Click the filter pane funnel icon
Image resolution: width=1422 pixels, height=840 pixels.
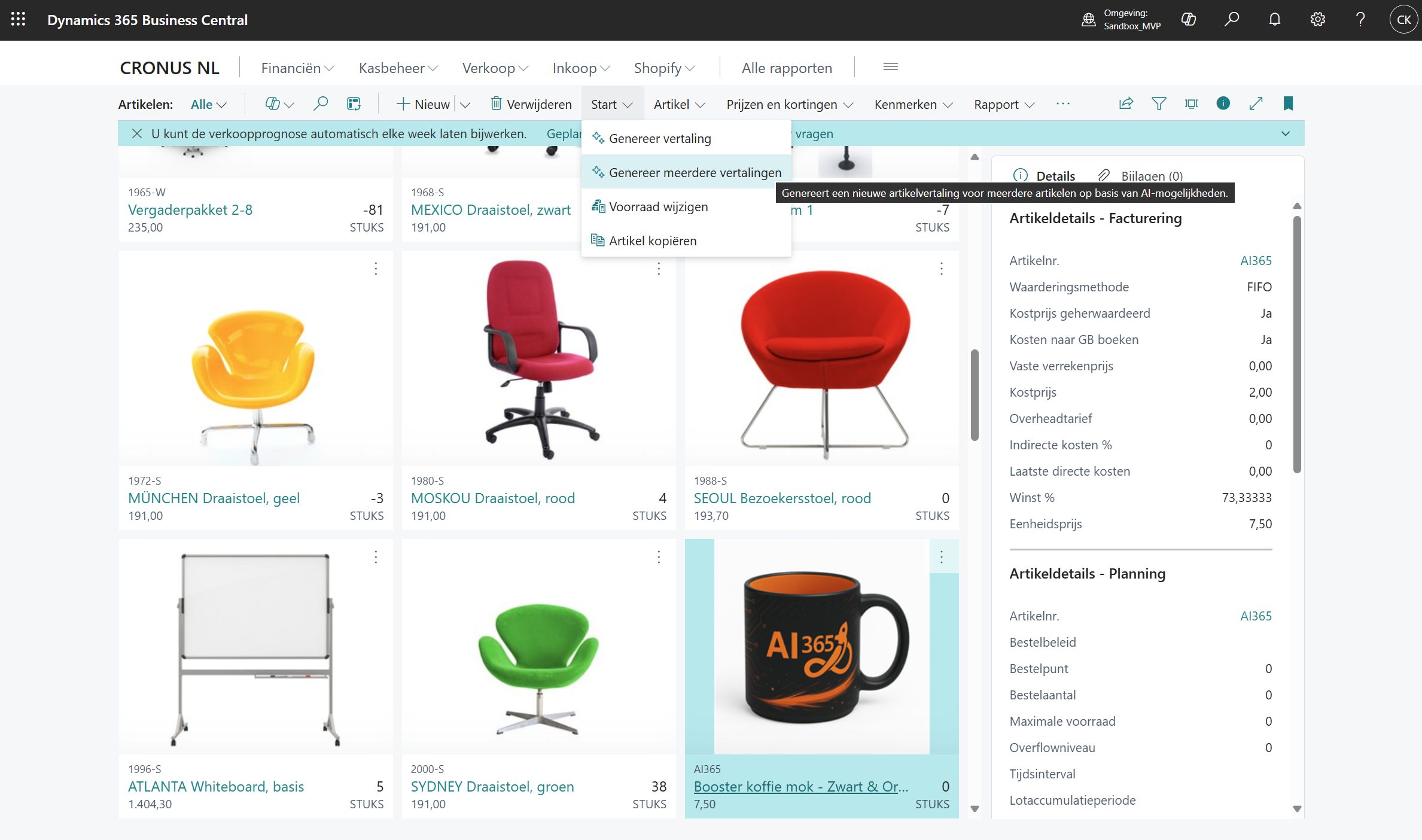(1158, 104)
